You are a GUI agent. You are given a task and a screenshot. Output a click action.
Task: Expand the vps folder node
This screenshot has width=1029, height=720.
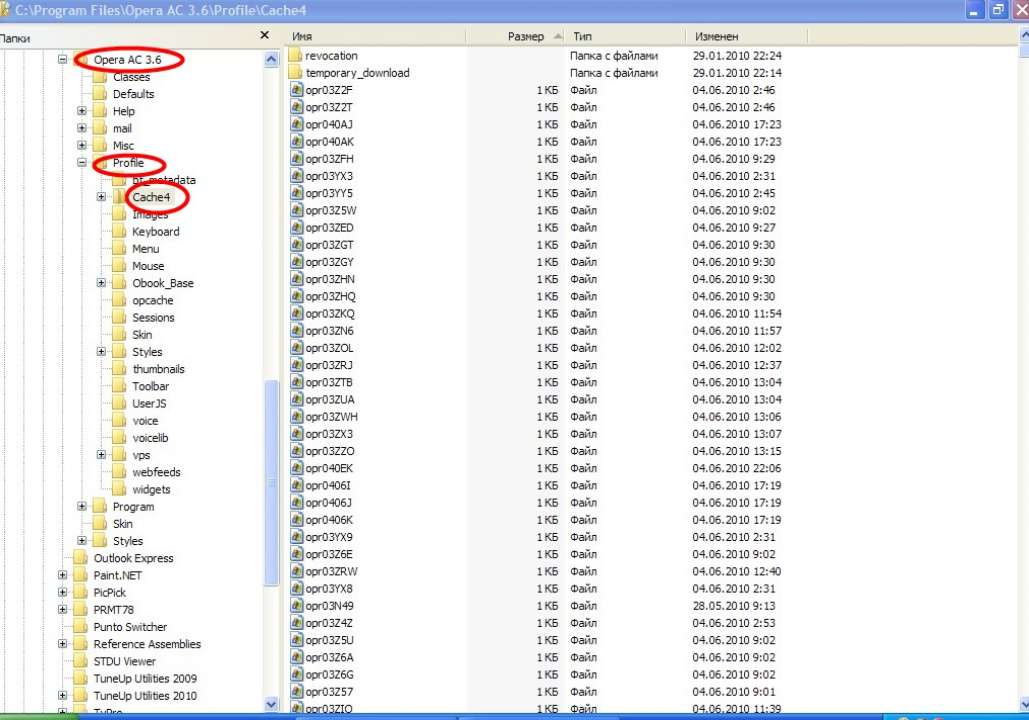(101, 455)
